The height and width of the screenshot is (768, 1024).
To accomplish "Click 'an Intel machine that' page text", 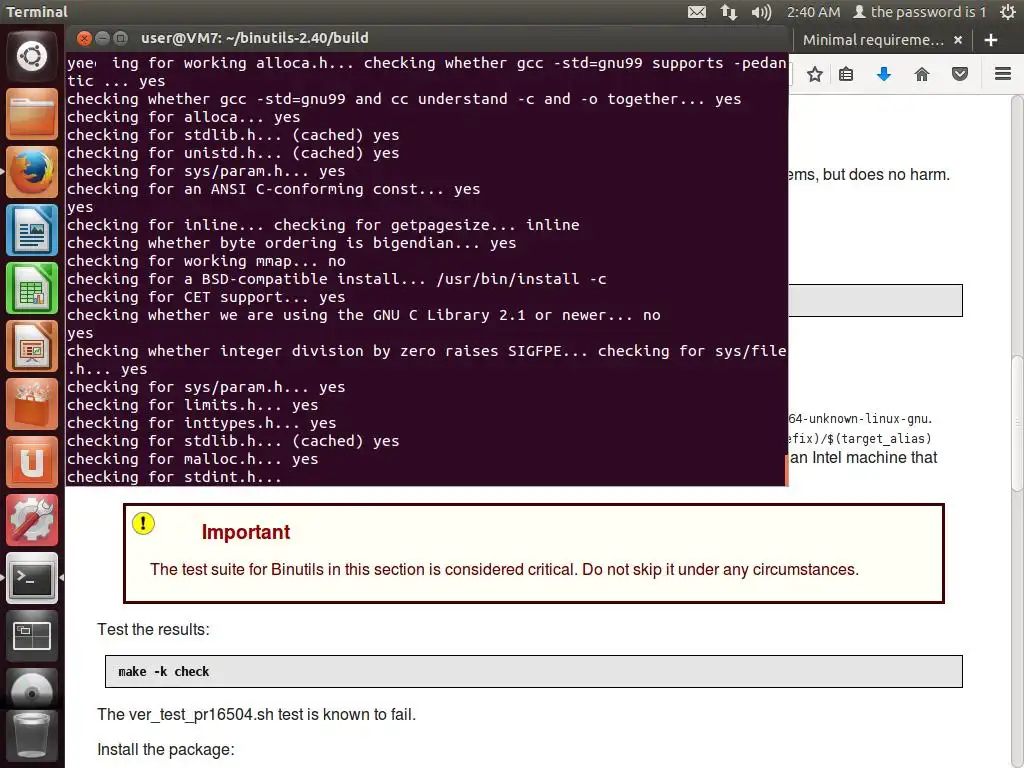I will pos(863,458).
